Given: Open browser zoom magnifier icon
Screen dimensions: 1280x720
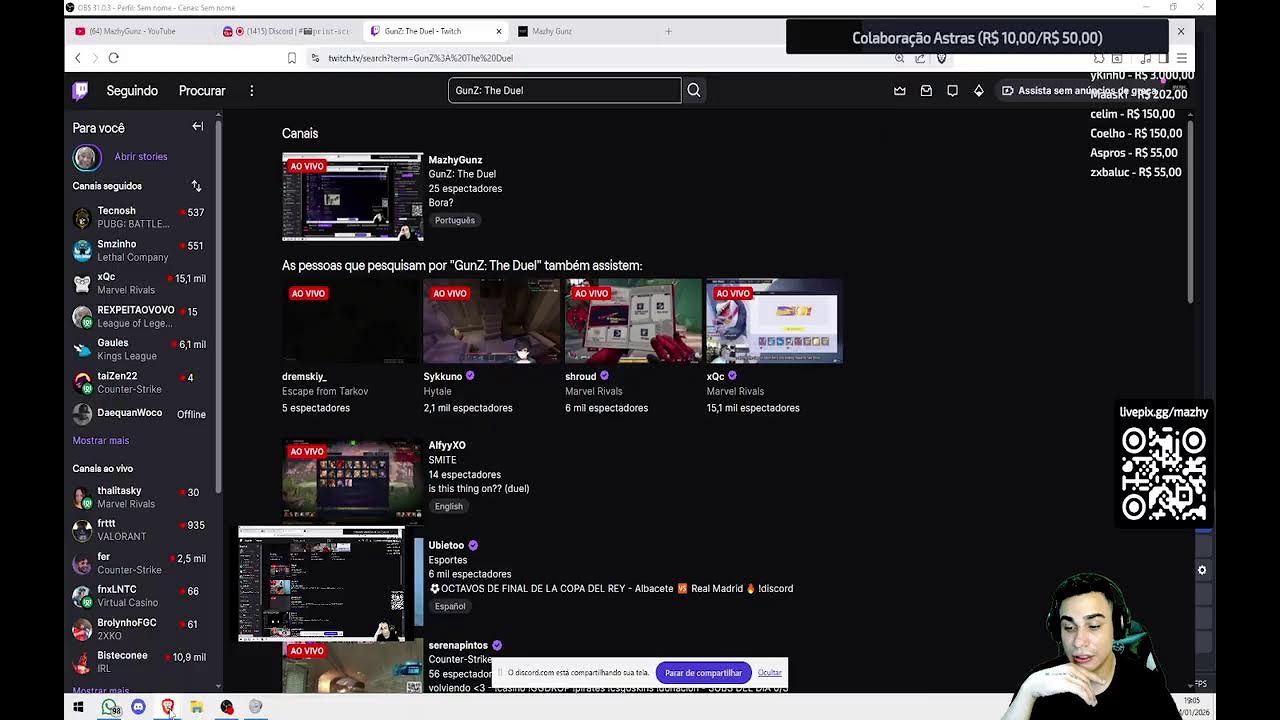Looking at the screenshot, I should pos(899,58).
